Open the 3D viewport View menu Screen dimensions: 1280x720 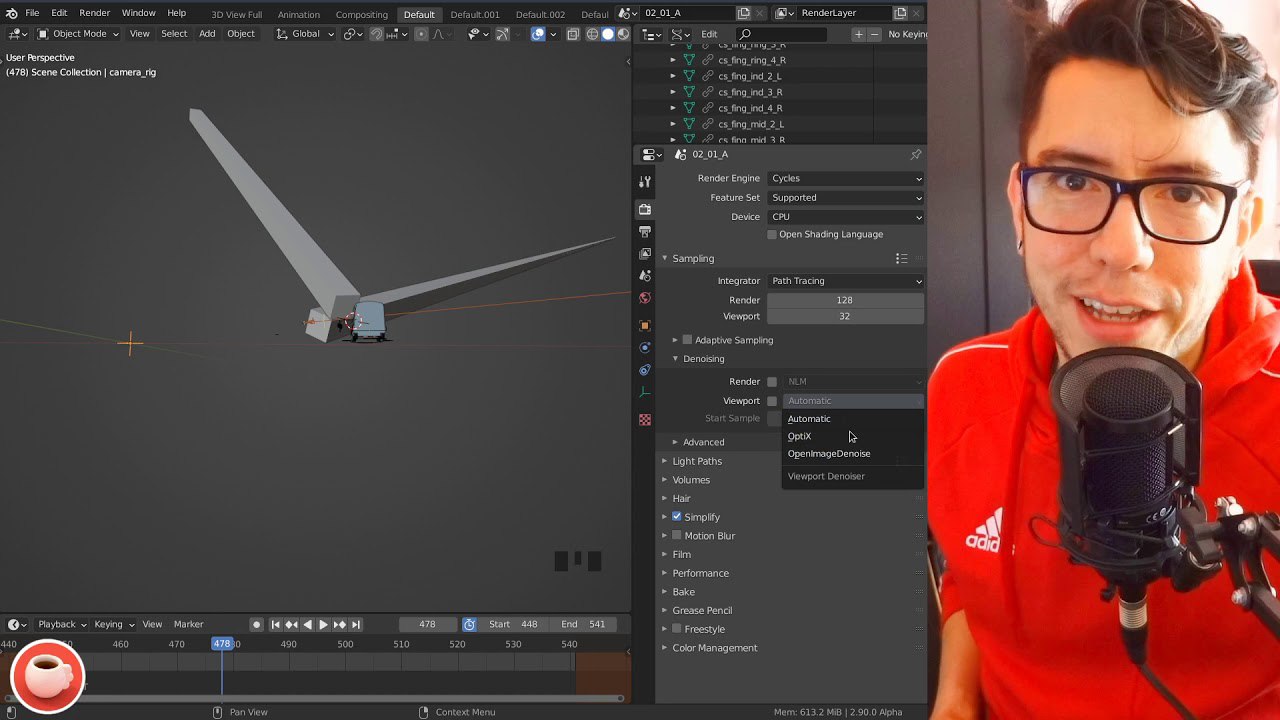click(139, 34)
